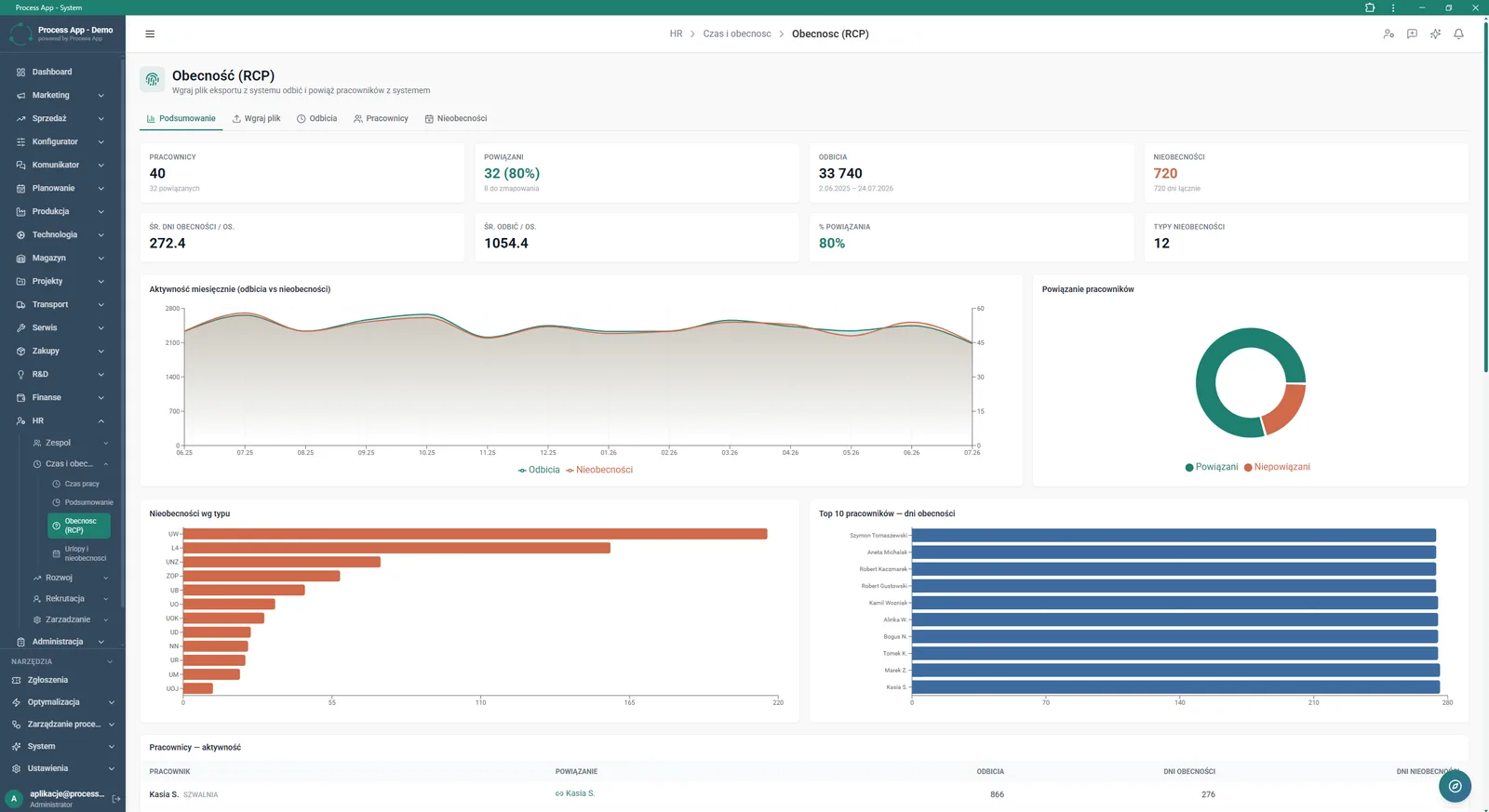This screenshot has width=1489, height=812.
Task: Click the Szymon Tomaszewski bar in Top 10
Action: tap(1174, 536)
